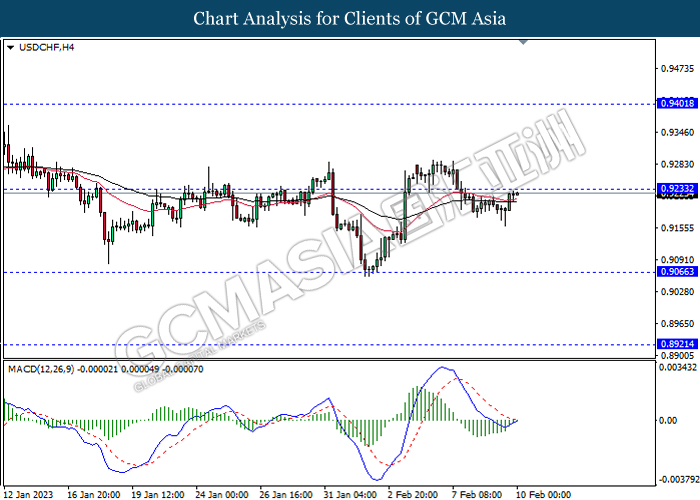Click the MACD 0.00 zero level value
Screen dimensions: 700x500
668,420
